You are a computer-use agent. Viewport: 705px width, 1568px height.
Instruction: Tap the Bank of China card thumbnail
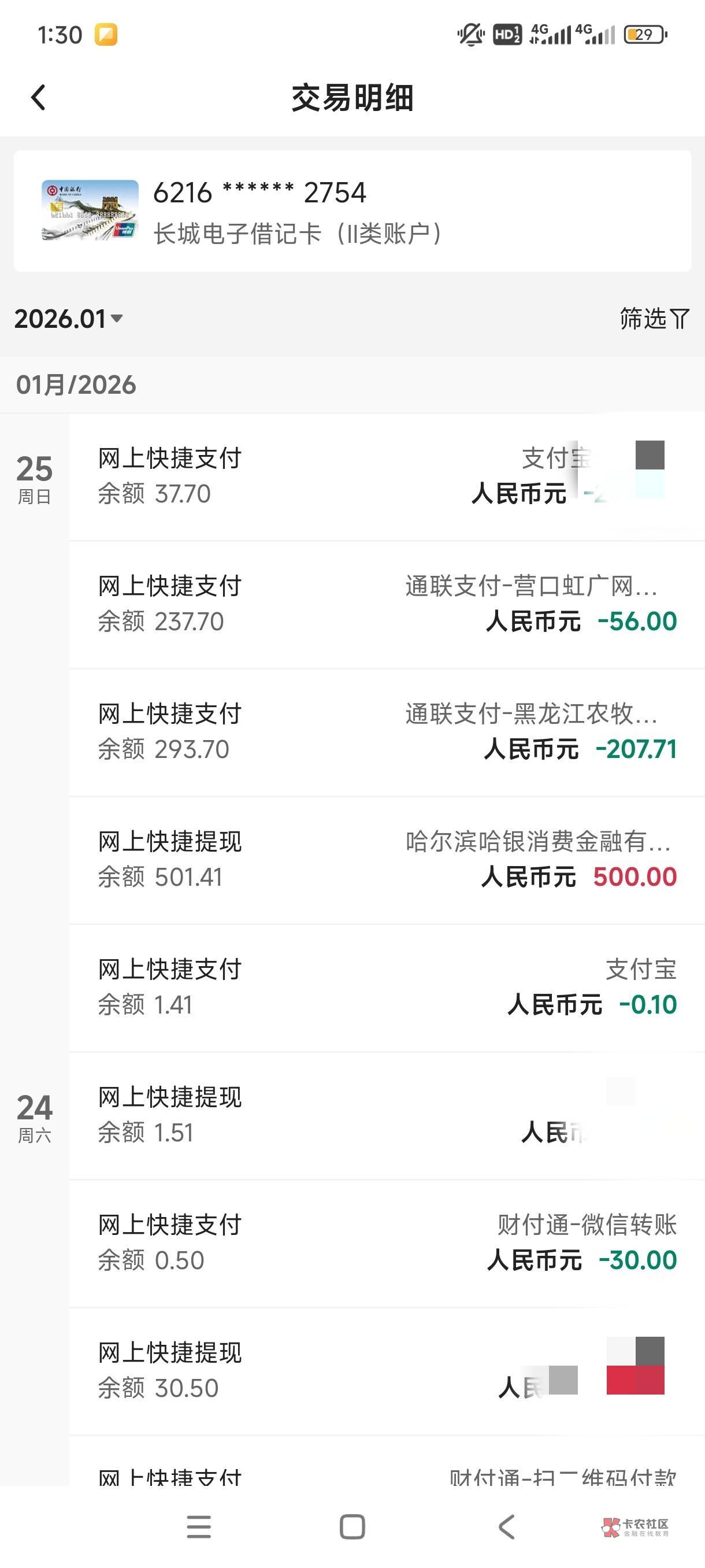click(90, 210)
